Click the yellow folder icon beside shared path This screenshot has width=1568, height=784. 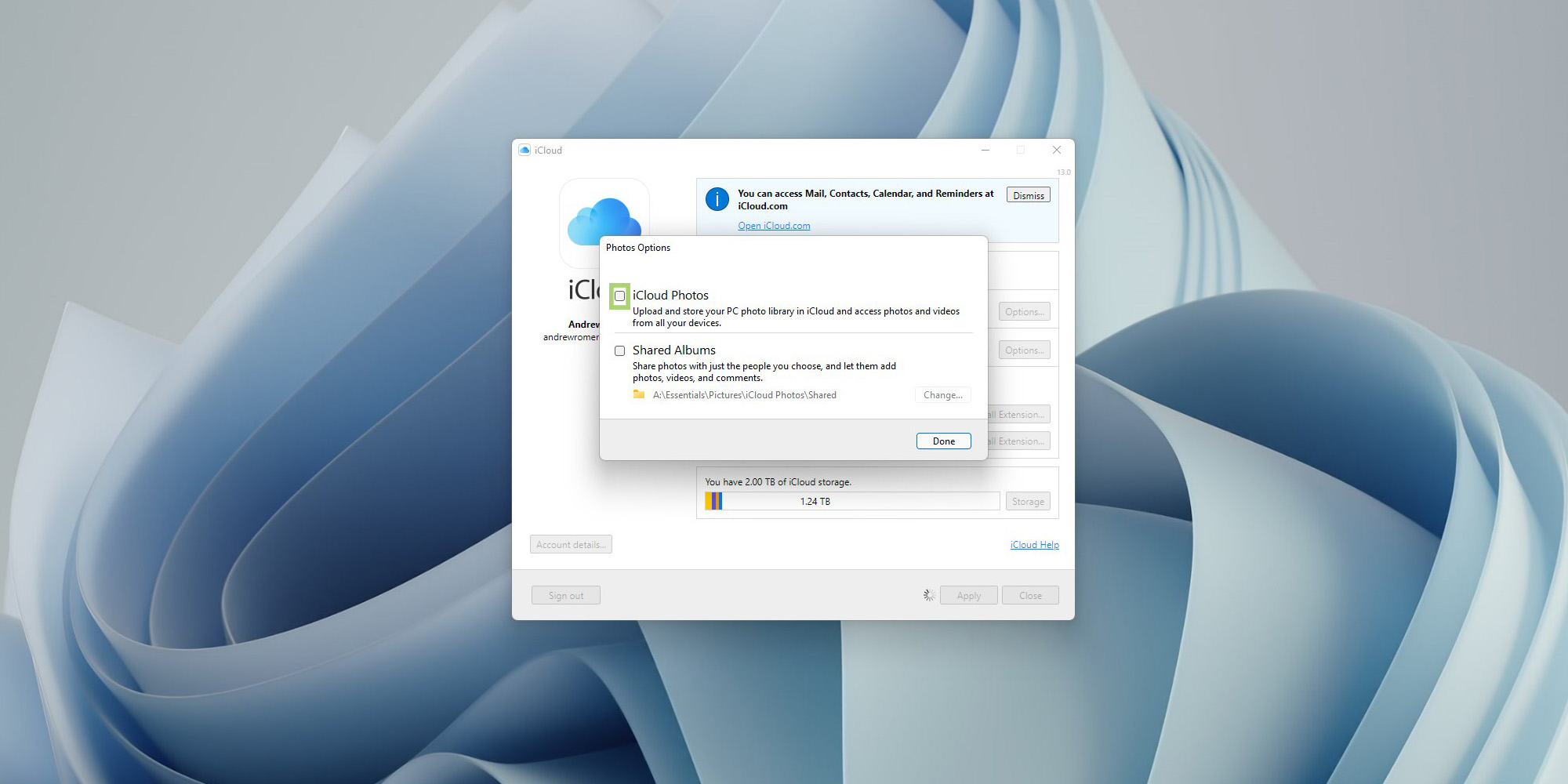639,395
